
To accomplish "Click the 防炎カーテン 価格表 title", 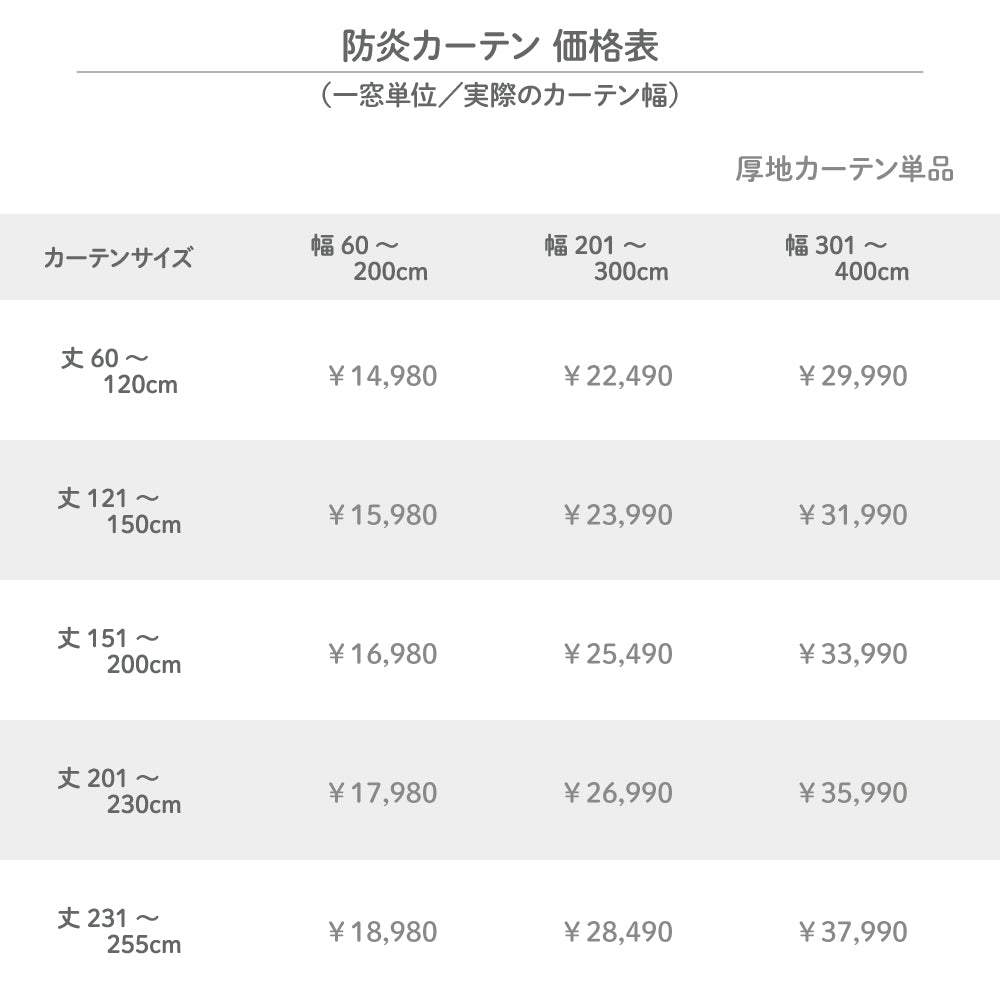I will click(500, 45).
